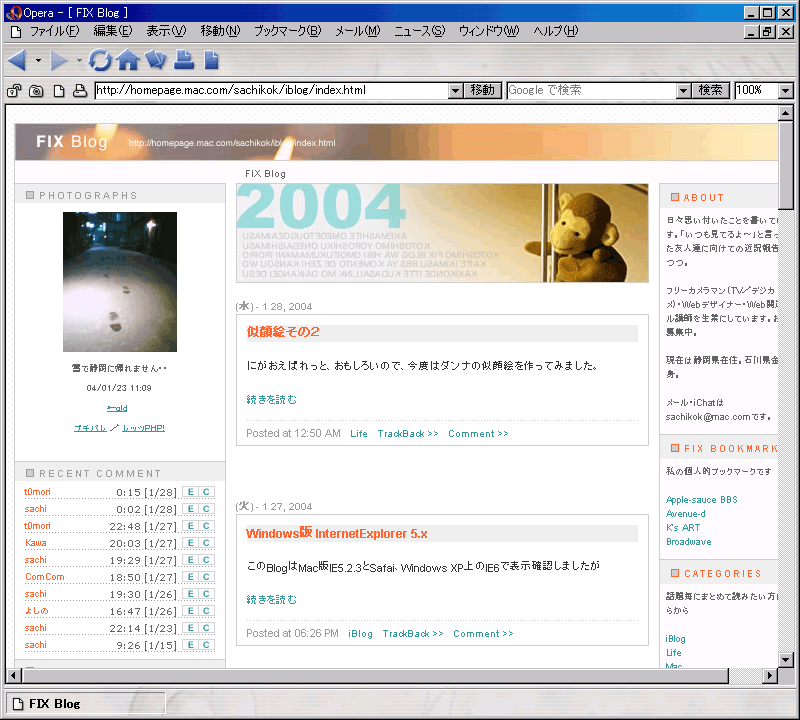Open the Forward button history dropdown arrow
Screen dimensions: 800x720
(x=79, y=60)
